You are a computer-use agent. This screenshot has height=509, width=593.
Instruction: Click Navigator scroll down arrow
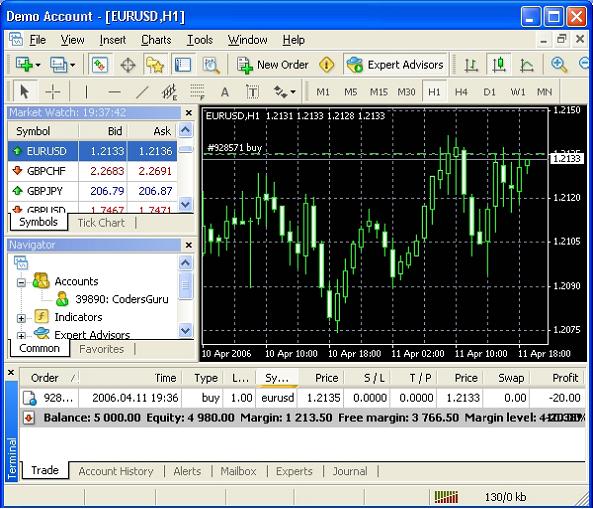click(x=186, y=331)
